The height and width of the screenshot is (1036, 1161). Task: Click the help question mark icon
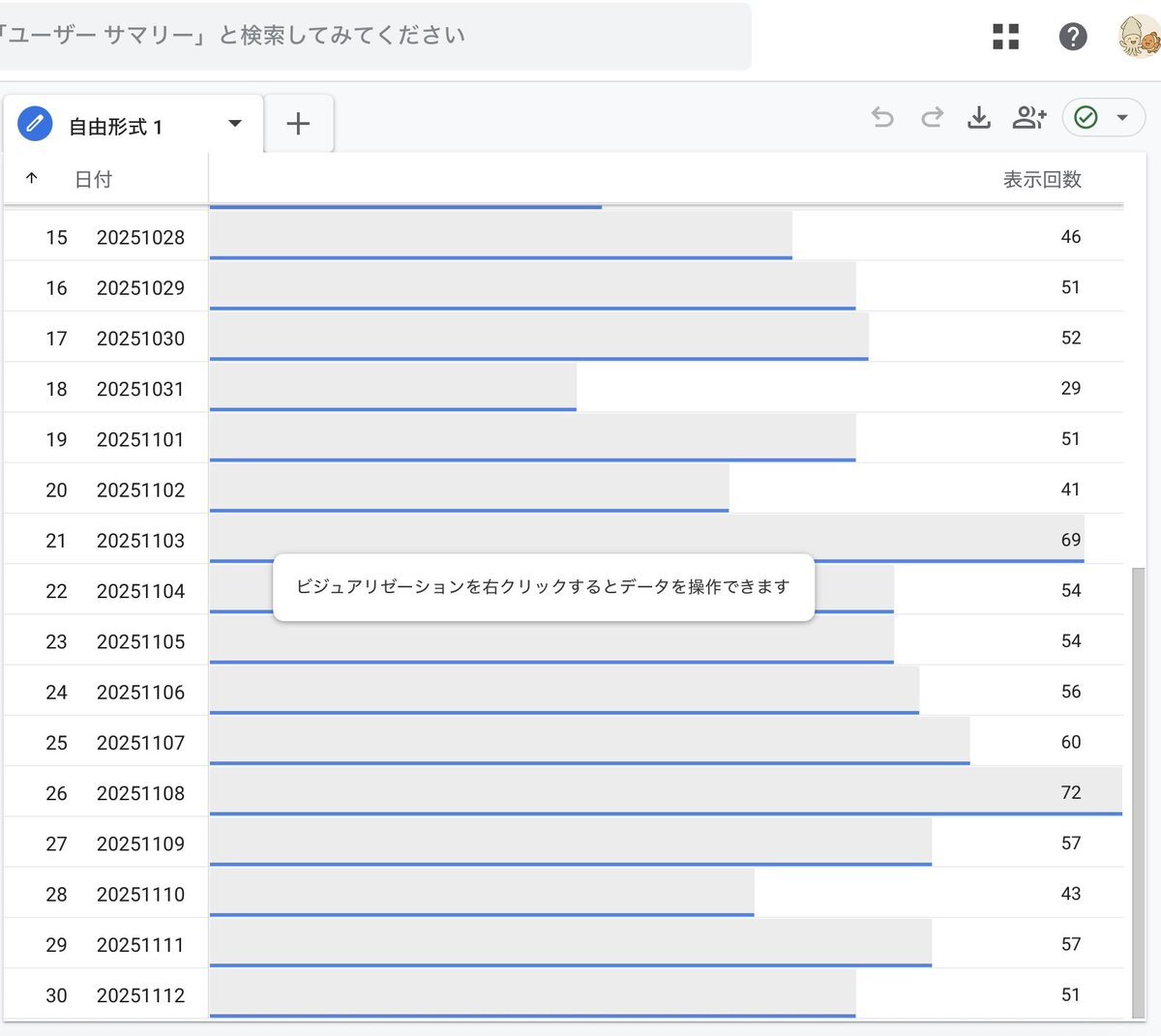tap(1073, 37)
